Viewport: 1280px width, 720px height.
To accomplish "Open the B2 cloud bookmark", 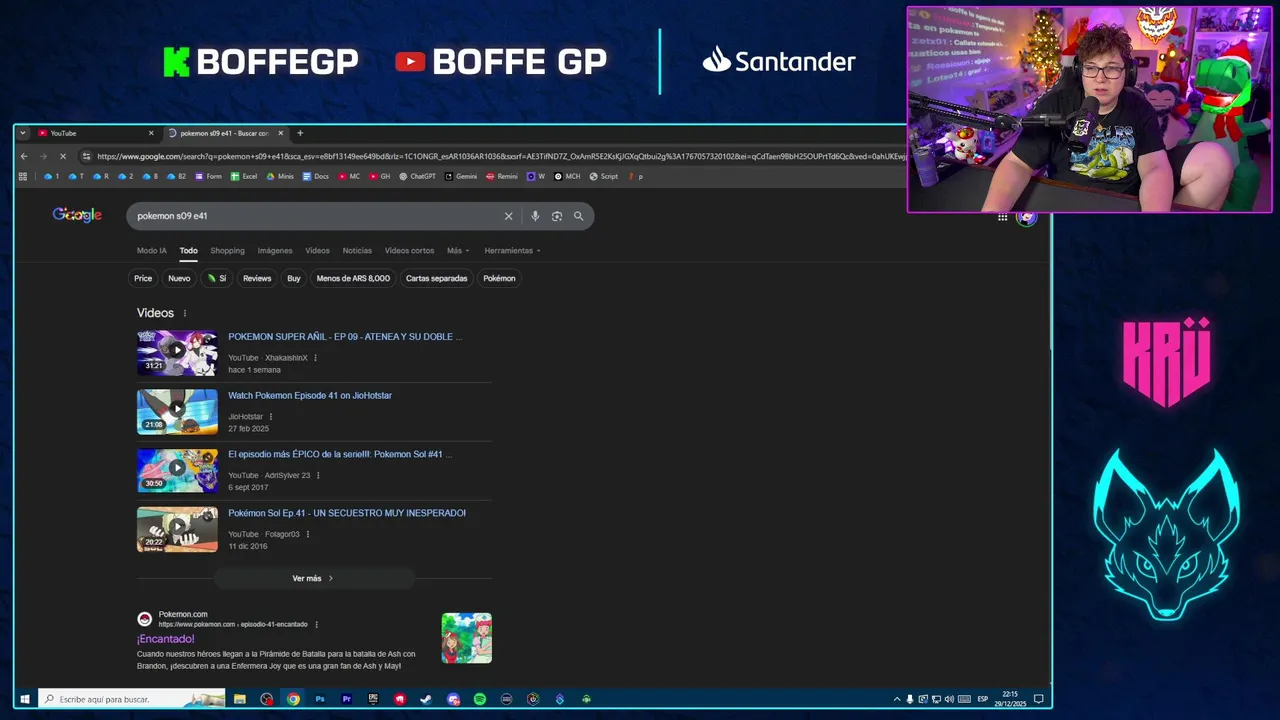I will pos(176,176).
